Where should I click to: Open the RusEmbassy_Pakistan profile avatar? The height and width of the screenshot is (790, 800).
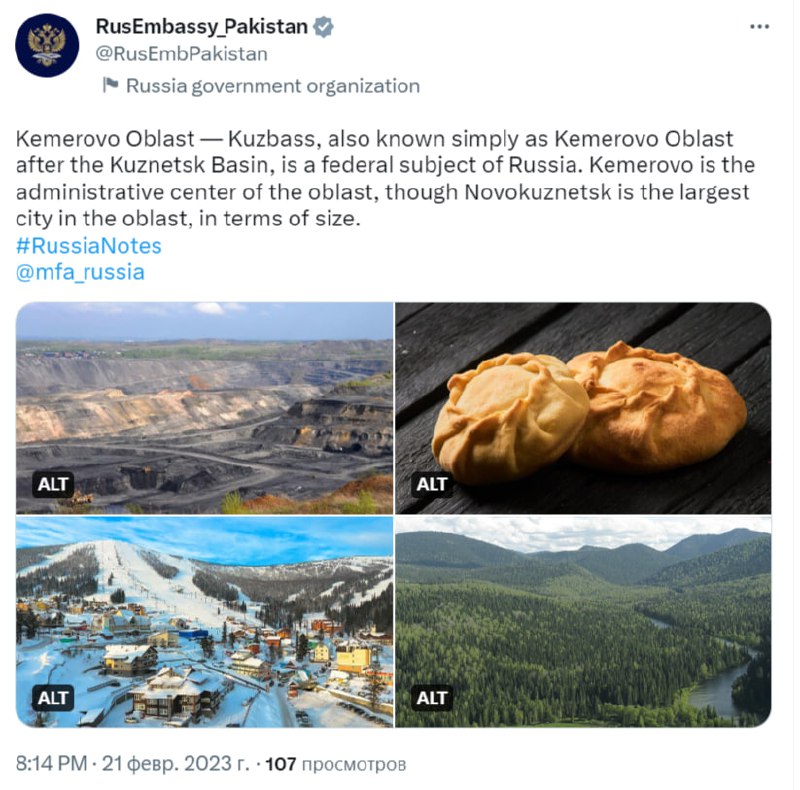click(47, 45)
